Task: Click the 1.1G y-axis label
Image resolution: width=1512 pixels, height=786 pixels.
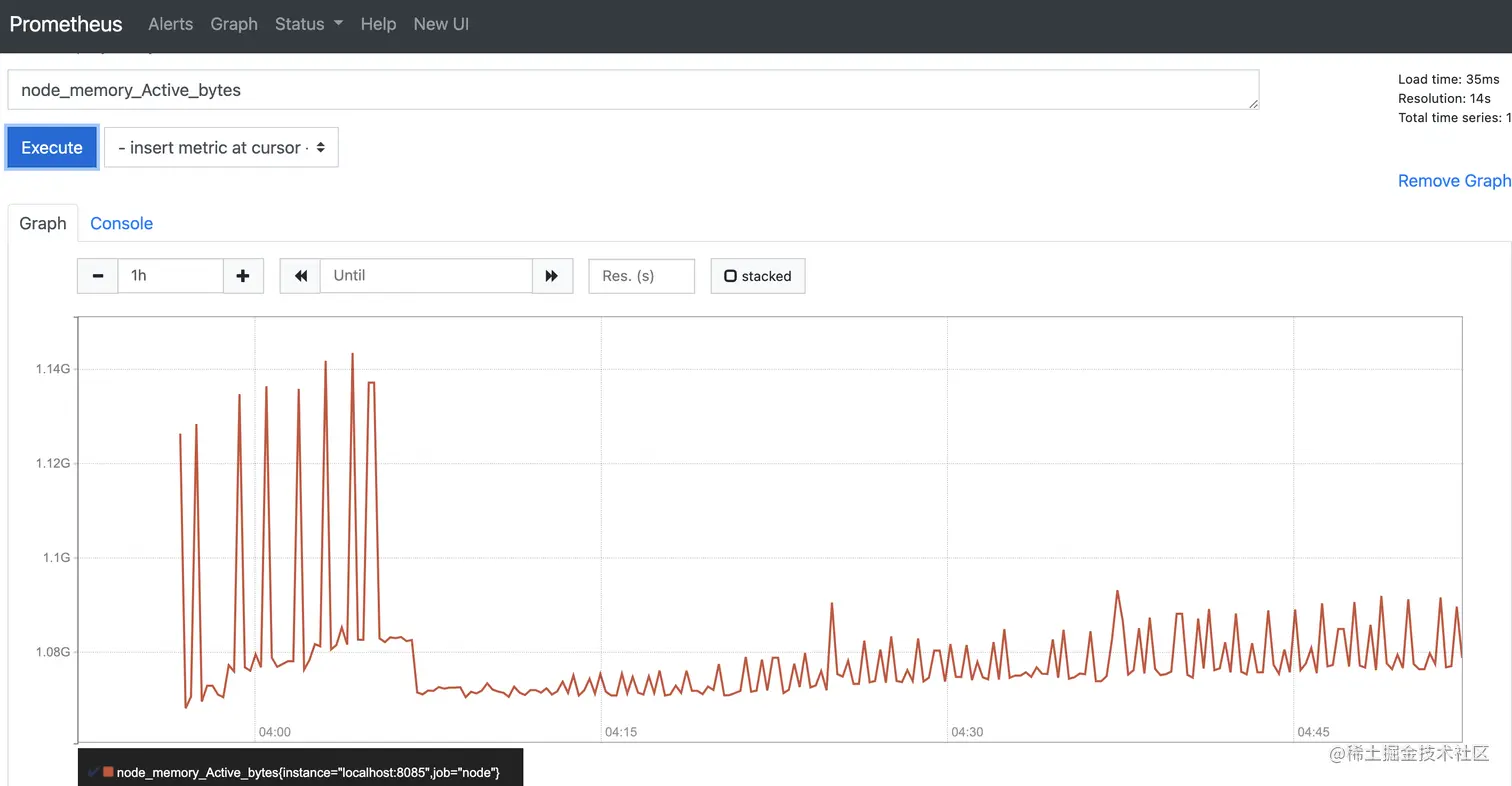Action: [x=57, y=558]
